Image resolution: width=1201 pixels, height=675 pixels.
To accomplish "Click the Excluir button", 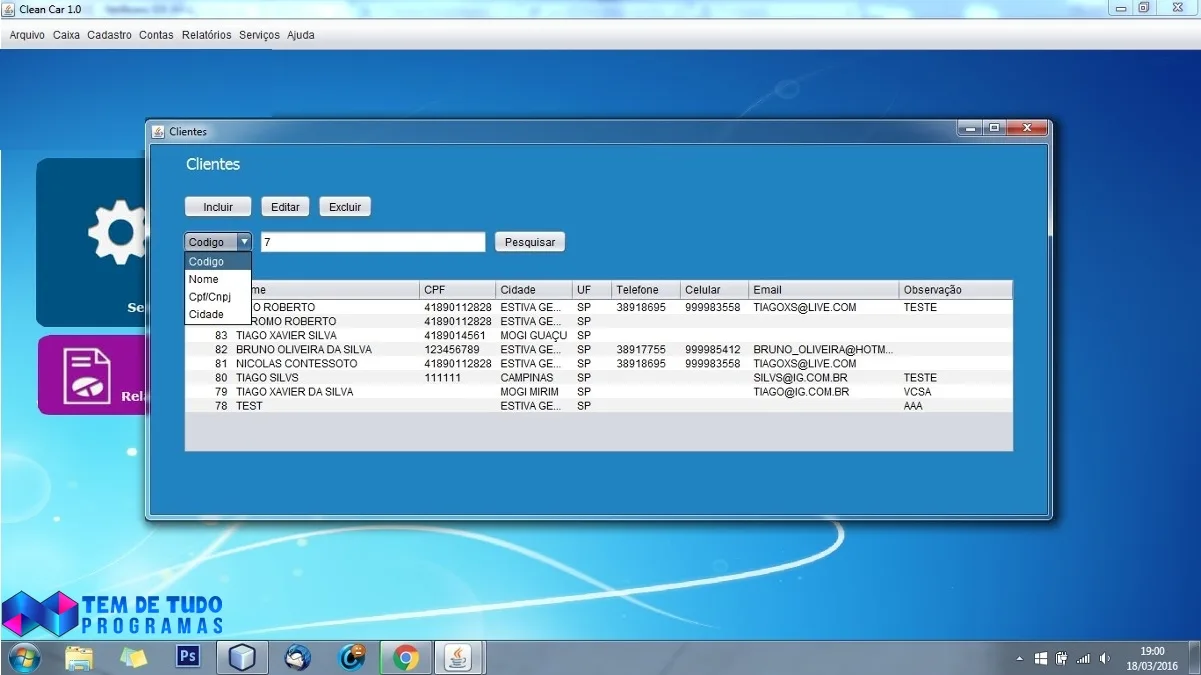I will (x=345, y=207).
